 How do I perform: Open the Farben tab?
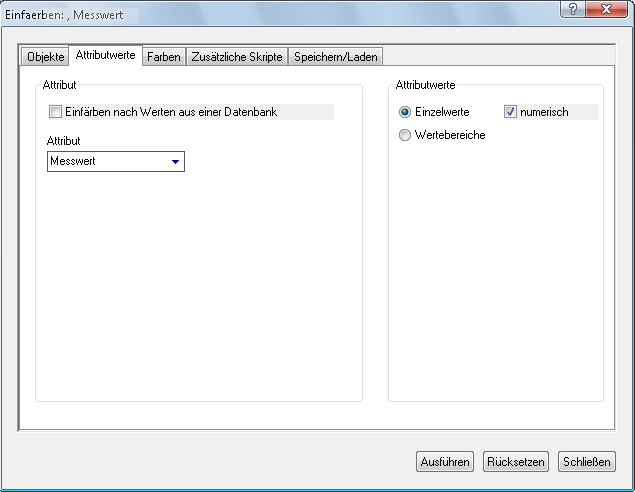tap(164, 57)
